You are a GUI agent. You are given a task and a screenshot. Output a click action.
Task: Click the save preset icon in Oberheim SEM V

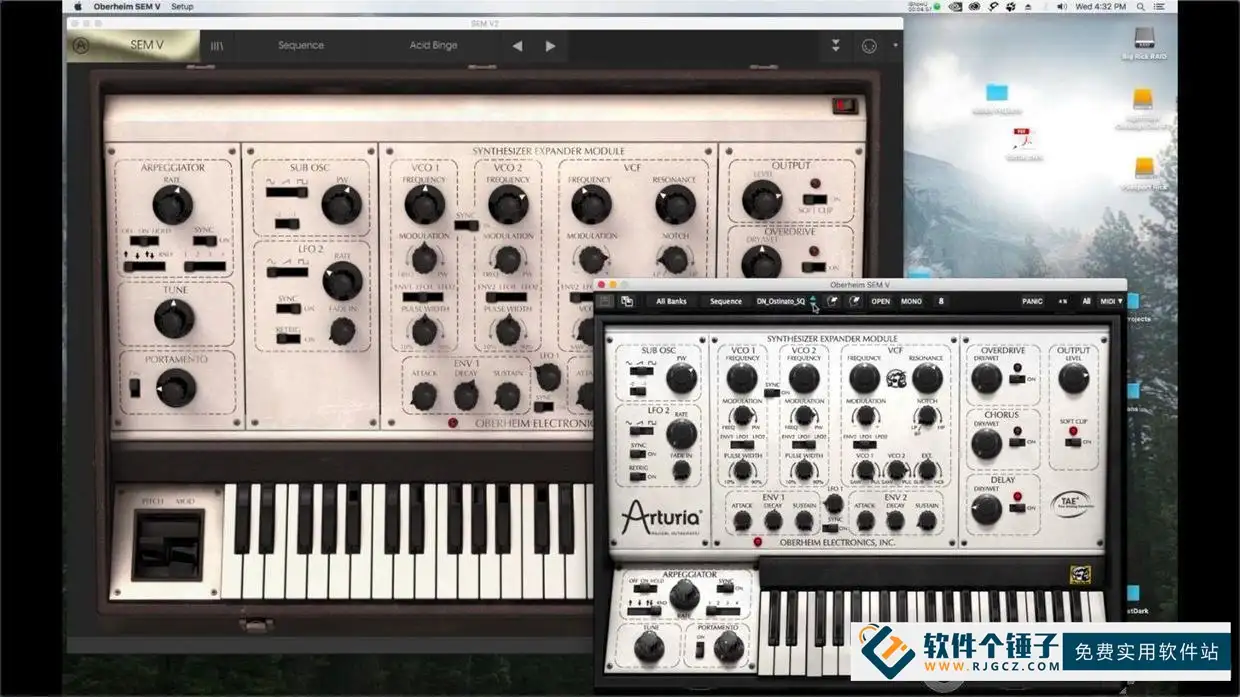click(x=604, y=301)
